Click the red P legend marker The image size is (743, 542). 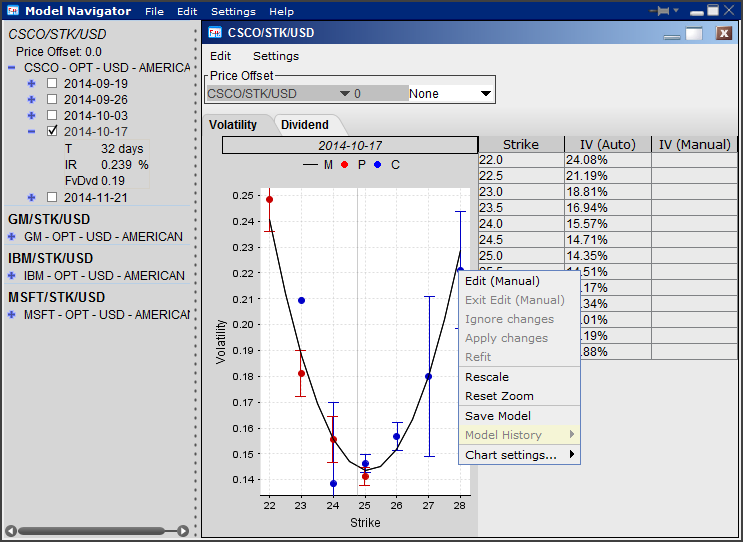pyautogui.click(x=344, y=164)
